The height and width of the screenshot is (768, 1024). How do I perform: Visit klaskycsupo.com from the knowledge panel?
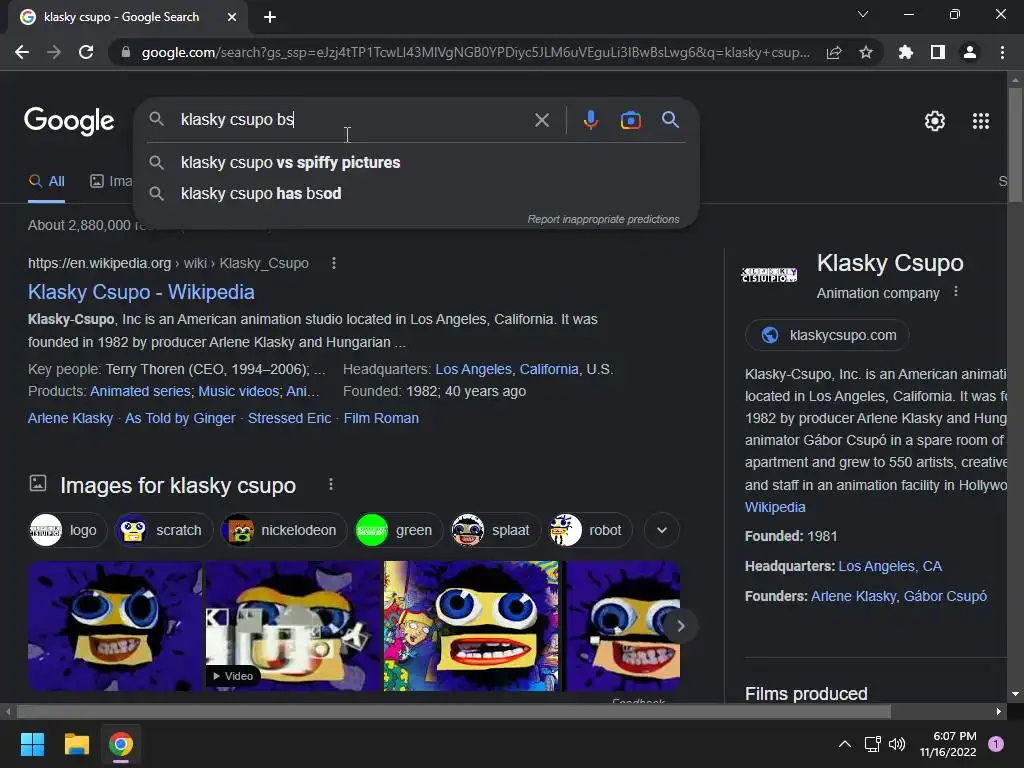coord(827,335)
